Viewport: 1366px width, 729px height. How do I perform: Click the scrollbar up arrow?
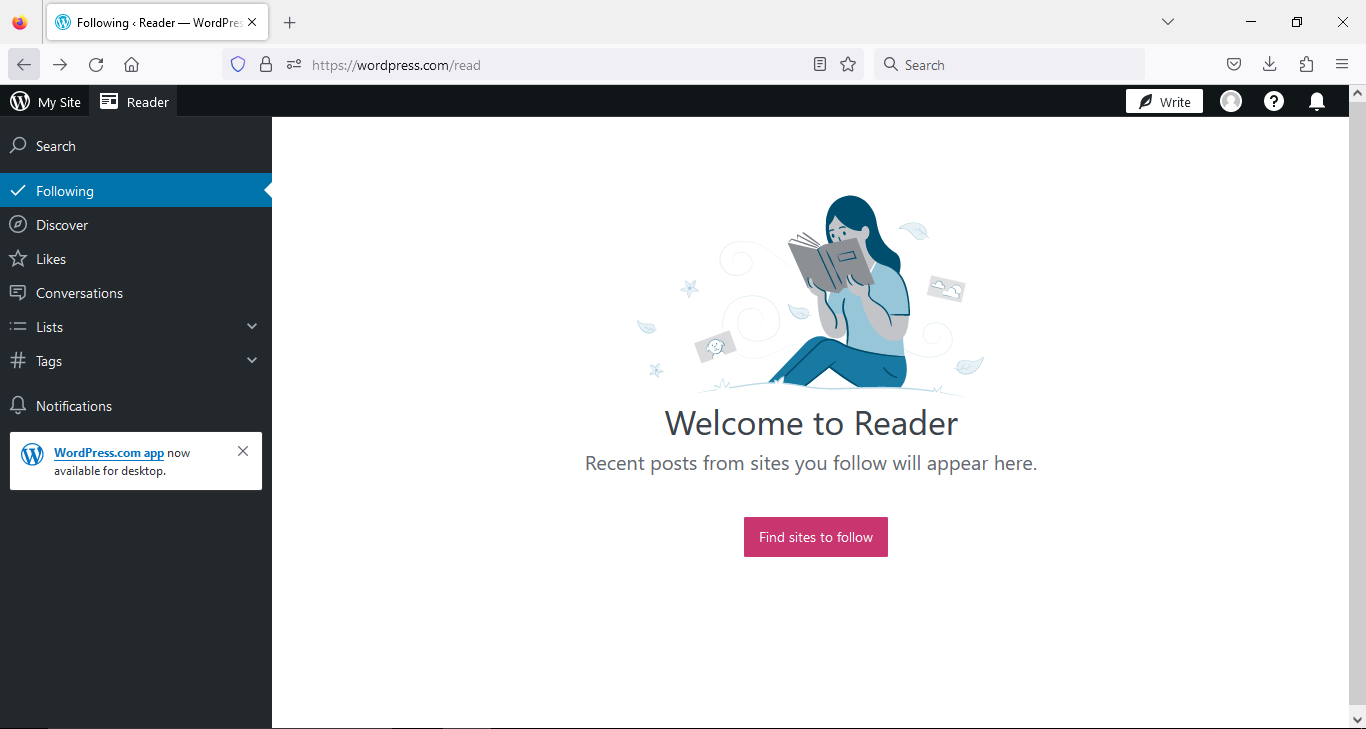click(x=1357, y=93)
